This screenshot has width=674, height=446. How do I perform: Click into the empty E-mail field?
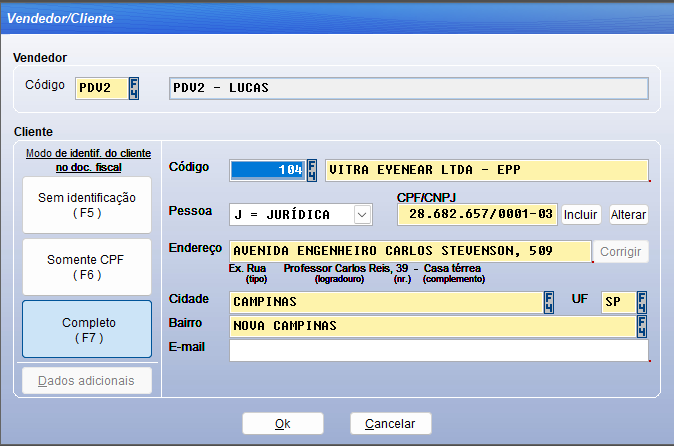point(438,351)
